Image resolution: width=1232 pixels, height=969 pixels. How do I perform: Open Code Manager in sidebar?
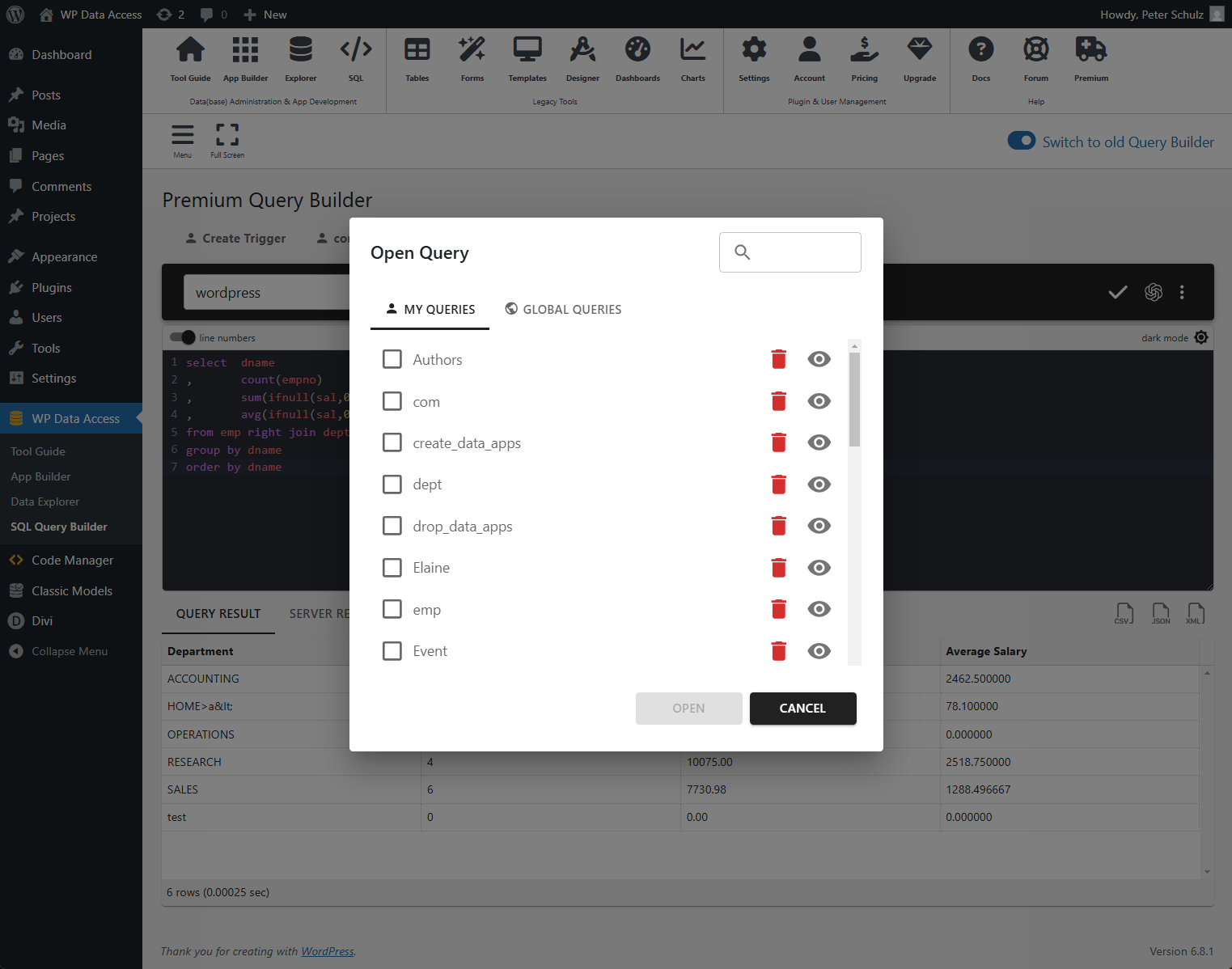point(72,560)
